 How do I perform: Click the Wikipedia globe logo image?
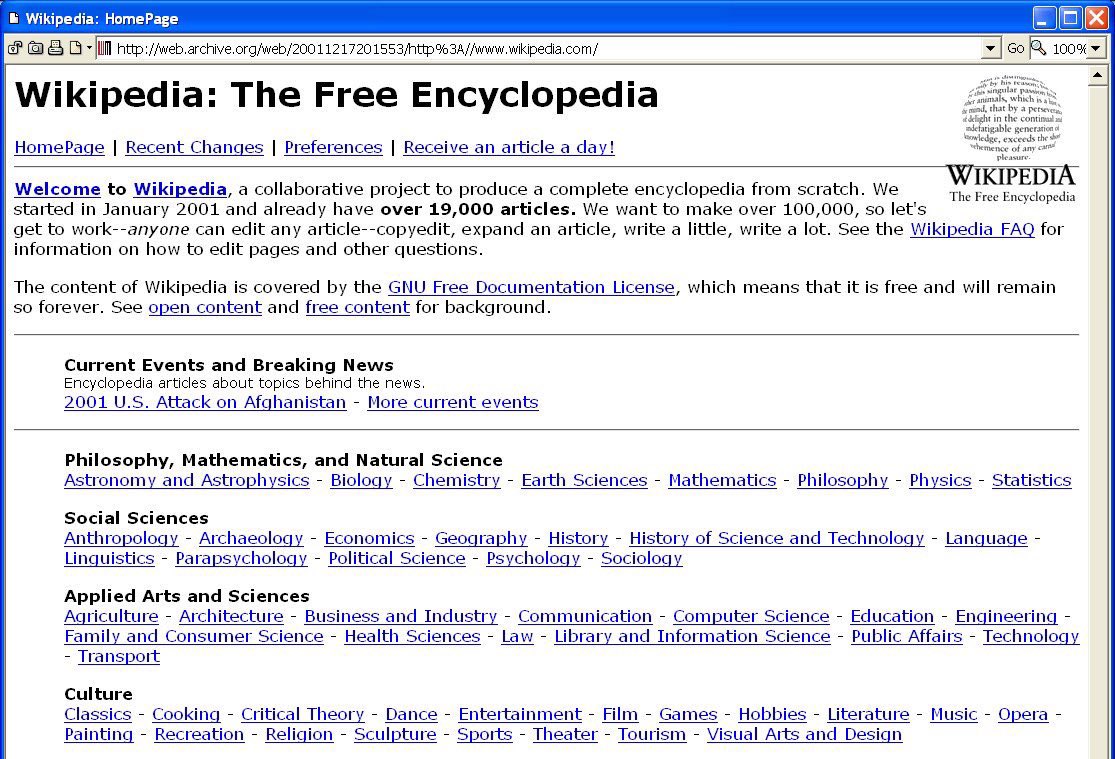1011,139
